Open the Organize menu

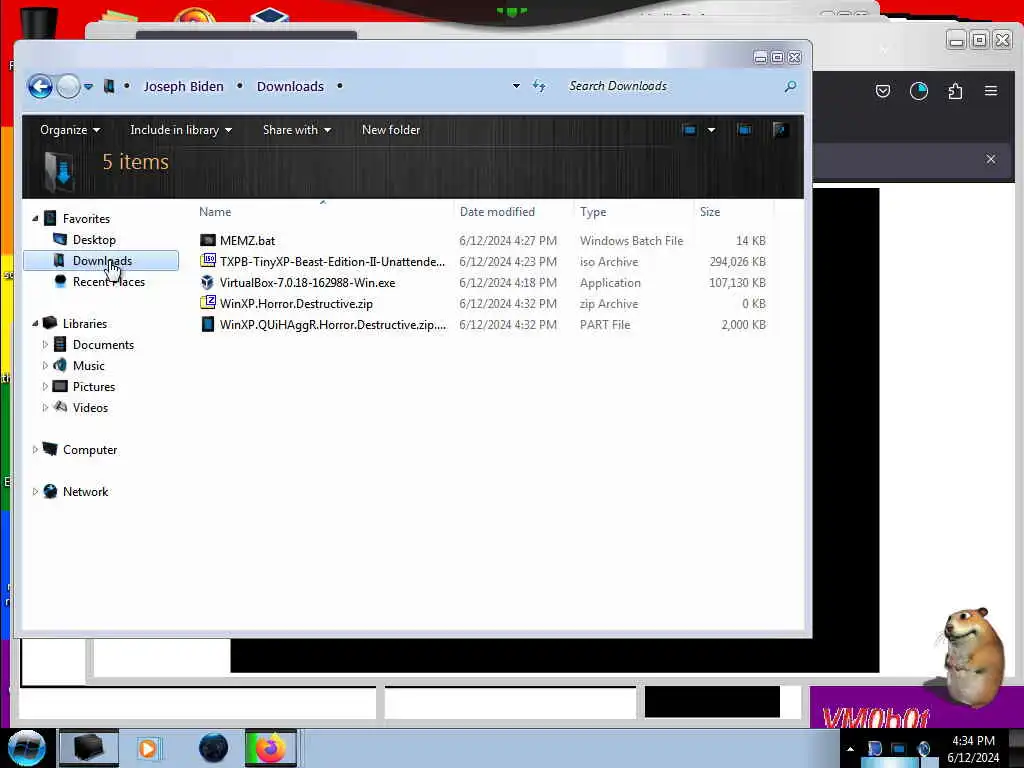(70, 130)
